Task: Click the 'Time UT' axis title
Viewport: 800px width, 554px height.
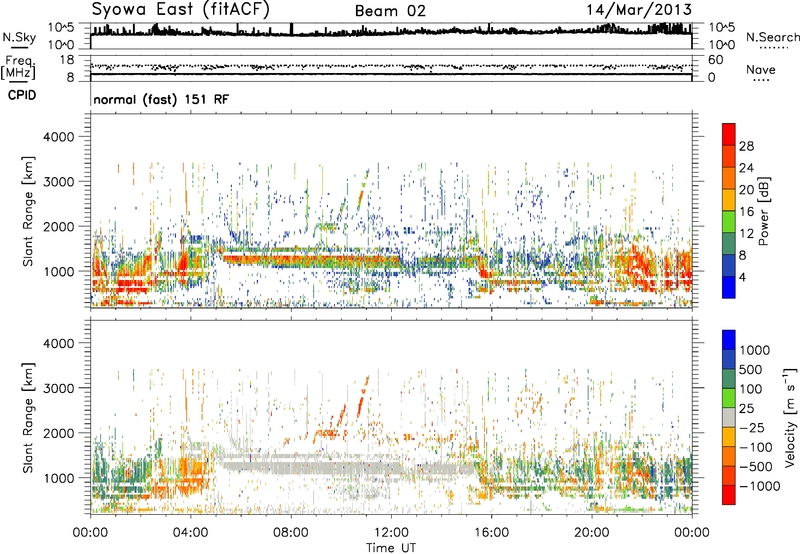Action: point(391,548)
